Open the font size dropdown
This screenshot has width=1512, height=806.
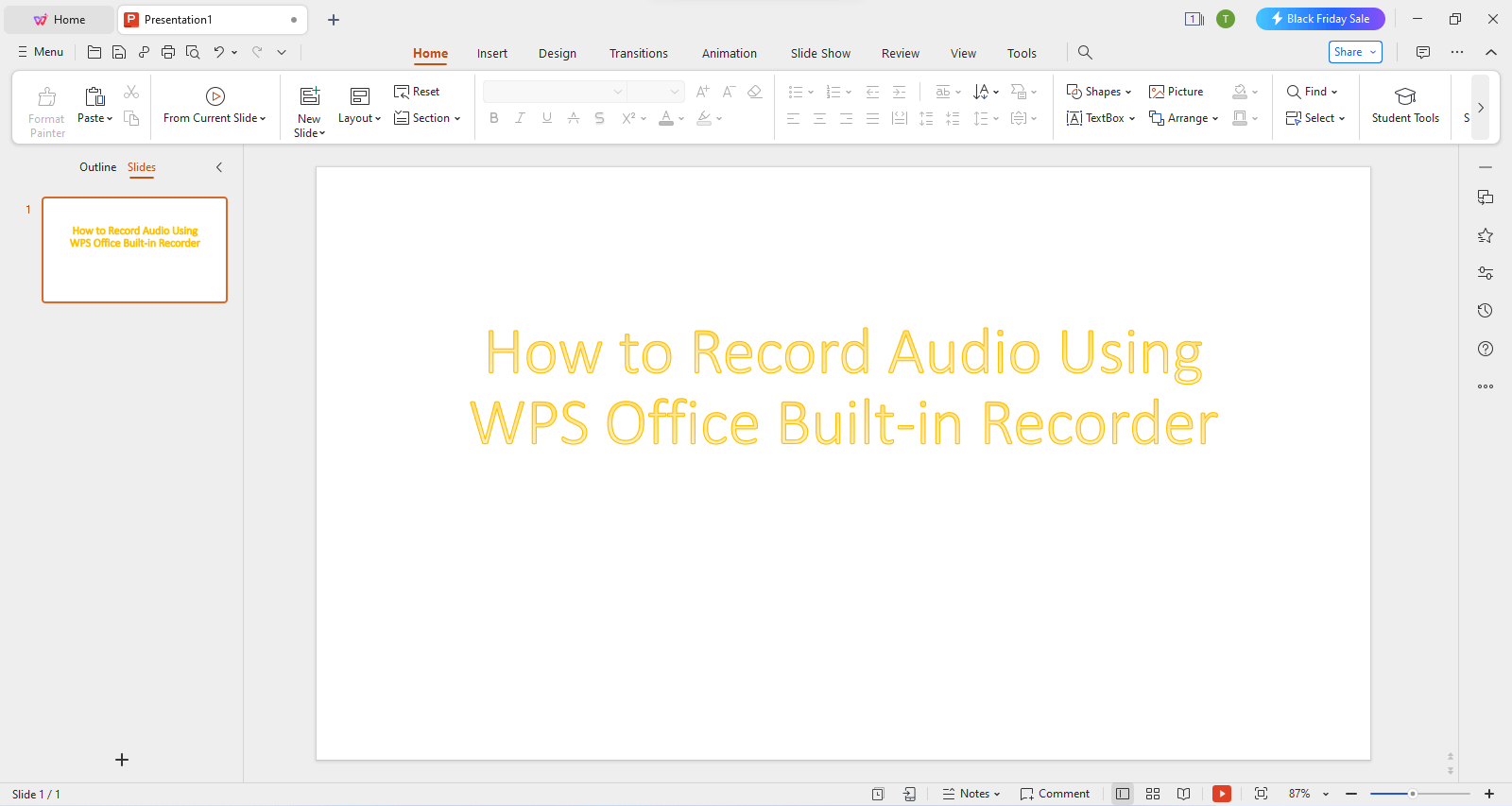[x=655, y=92]
